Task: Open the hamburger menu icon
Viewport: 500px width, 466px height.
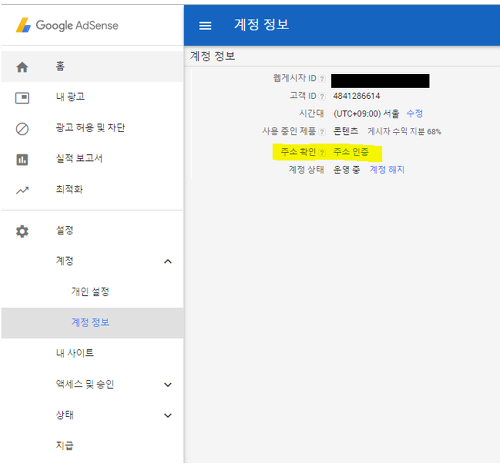Action: coord(205,26)
